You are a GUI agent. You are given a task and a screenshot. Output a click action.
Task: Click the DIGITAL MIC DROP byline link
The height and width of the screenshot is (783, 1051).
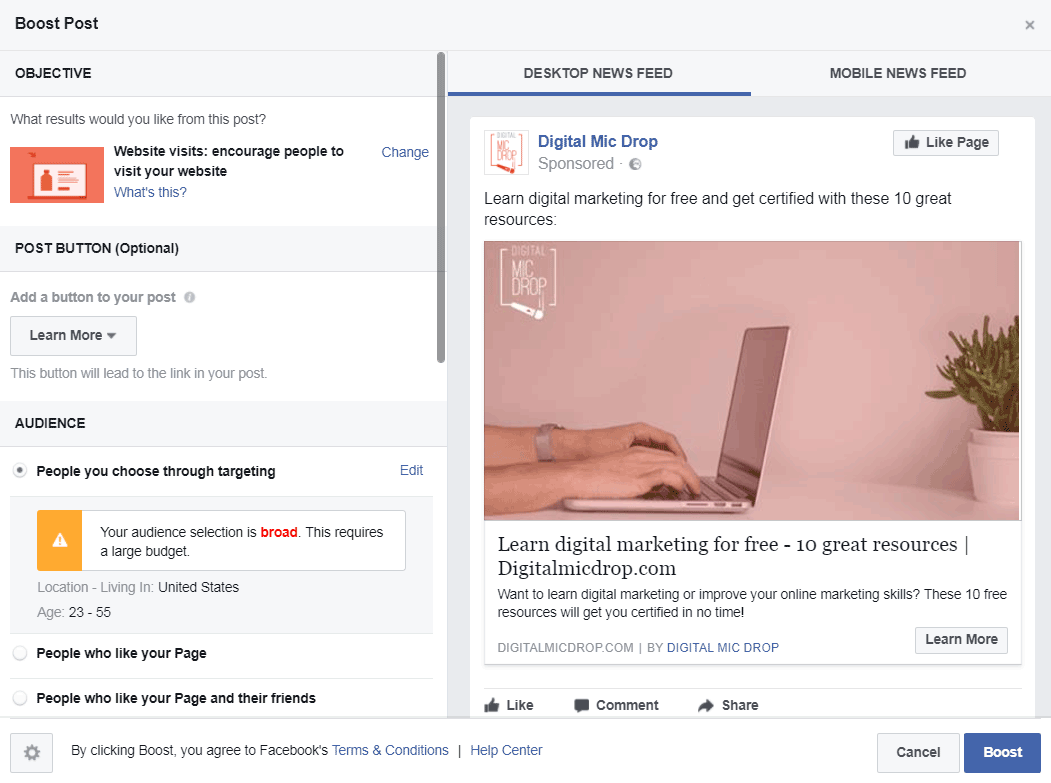723,648
